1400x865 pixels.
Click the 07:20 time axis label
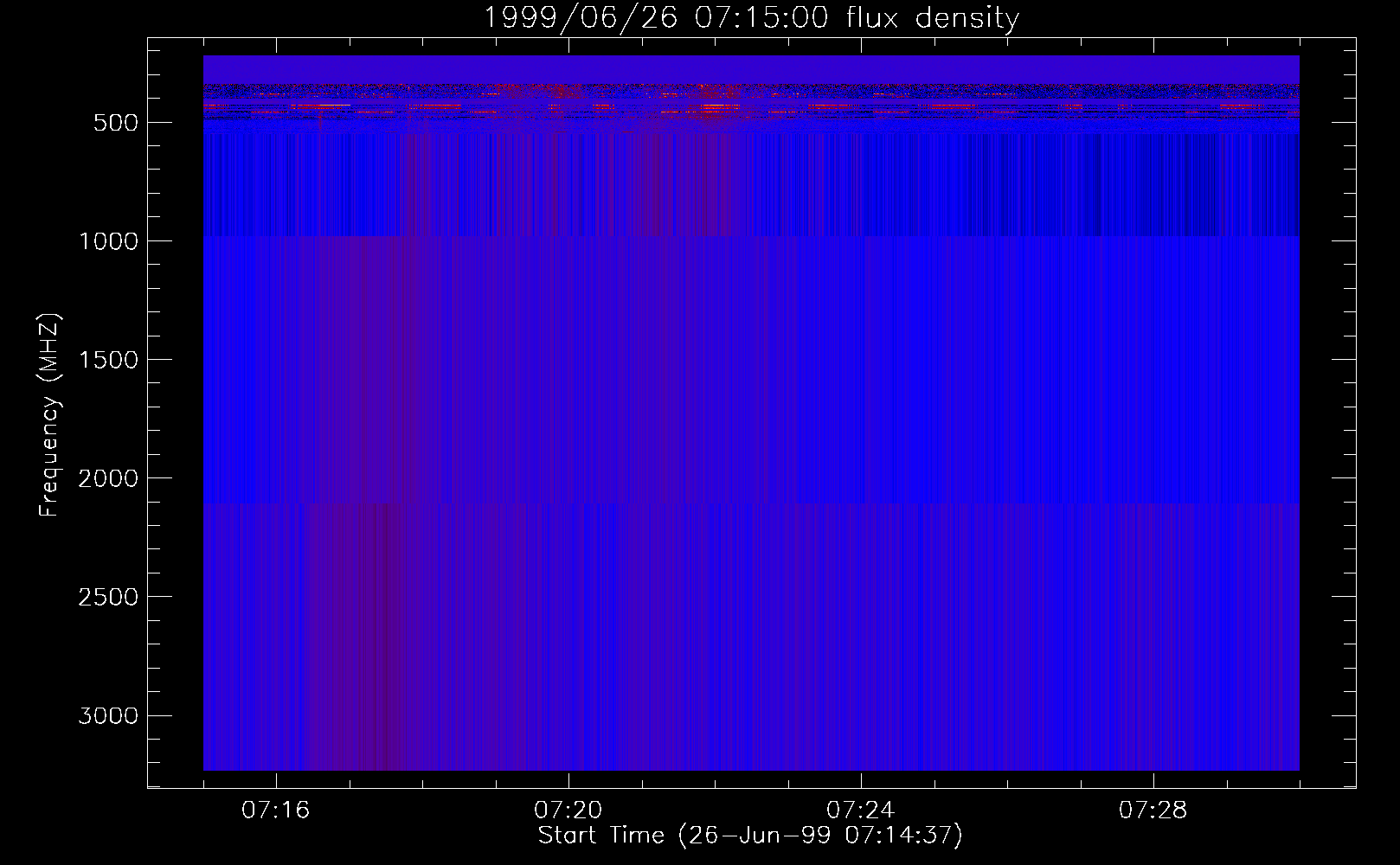[x=568, y=811]
